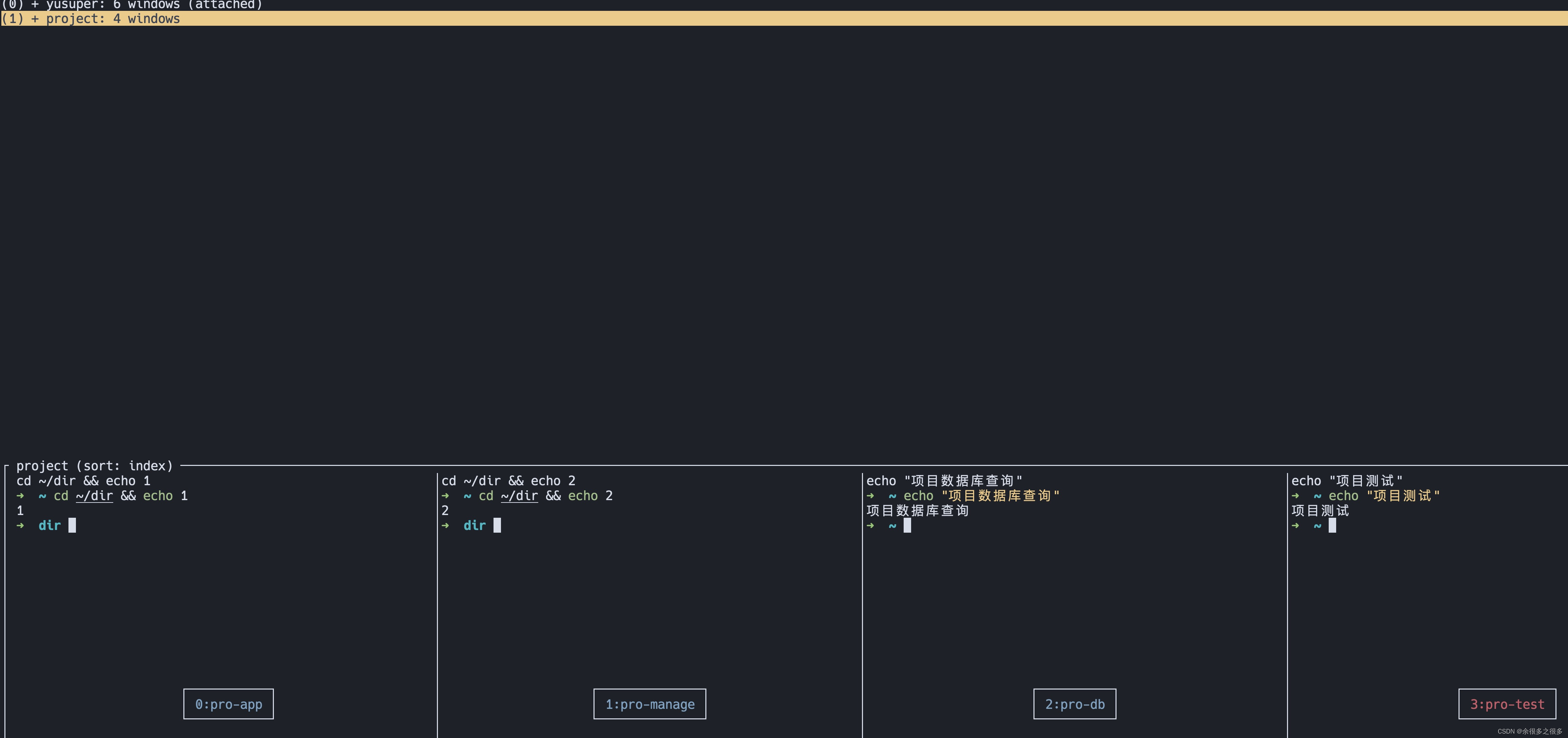Click the cursor block in pro-db preview
Screen dimensions: 1568x738
[907, 525]
